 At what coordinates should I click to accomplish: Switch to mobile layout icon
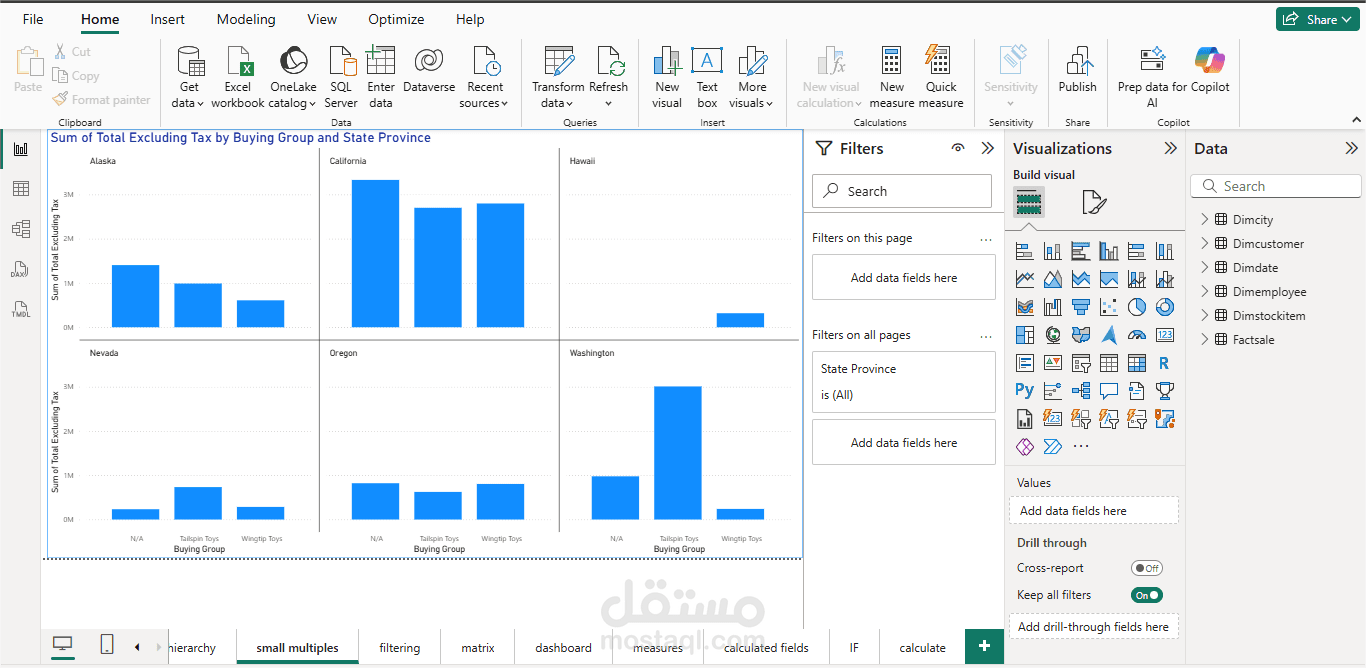click(107, 645)
